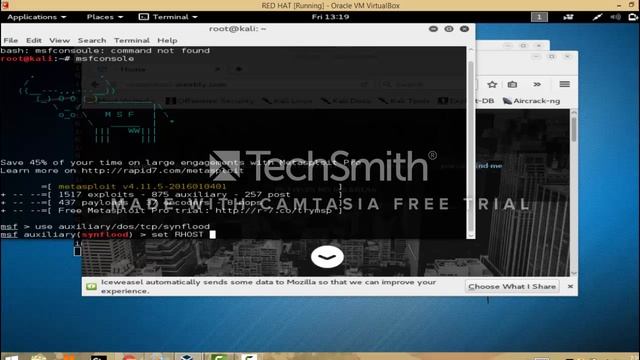This screenshot has width=640, height=360.
Task: Maximize the front Iceweasel browser window
Action: [552, 57]
